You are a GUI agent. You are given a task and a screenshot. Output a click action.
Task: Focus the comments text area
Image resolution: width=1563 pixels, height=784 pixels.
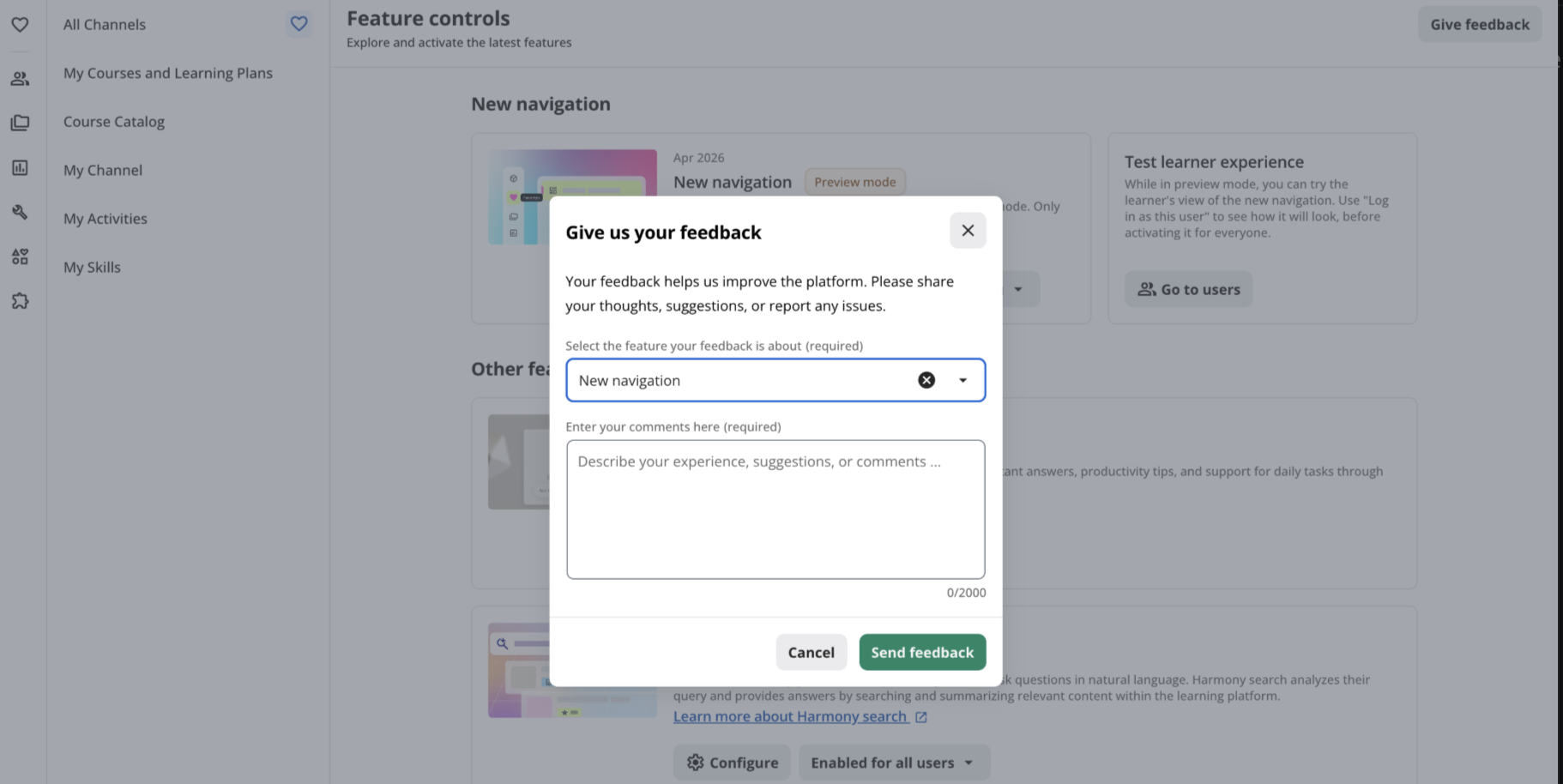pyautogui.click(x=775, y=510)
